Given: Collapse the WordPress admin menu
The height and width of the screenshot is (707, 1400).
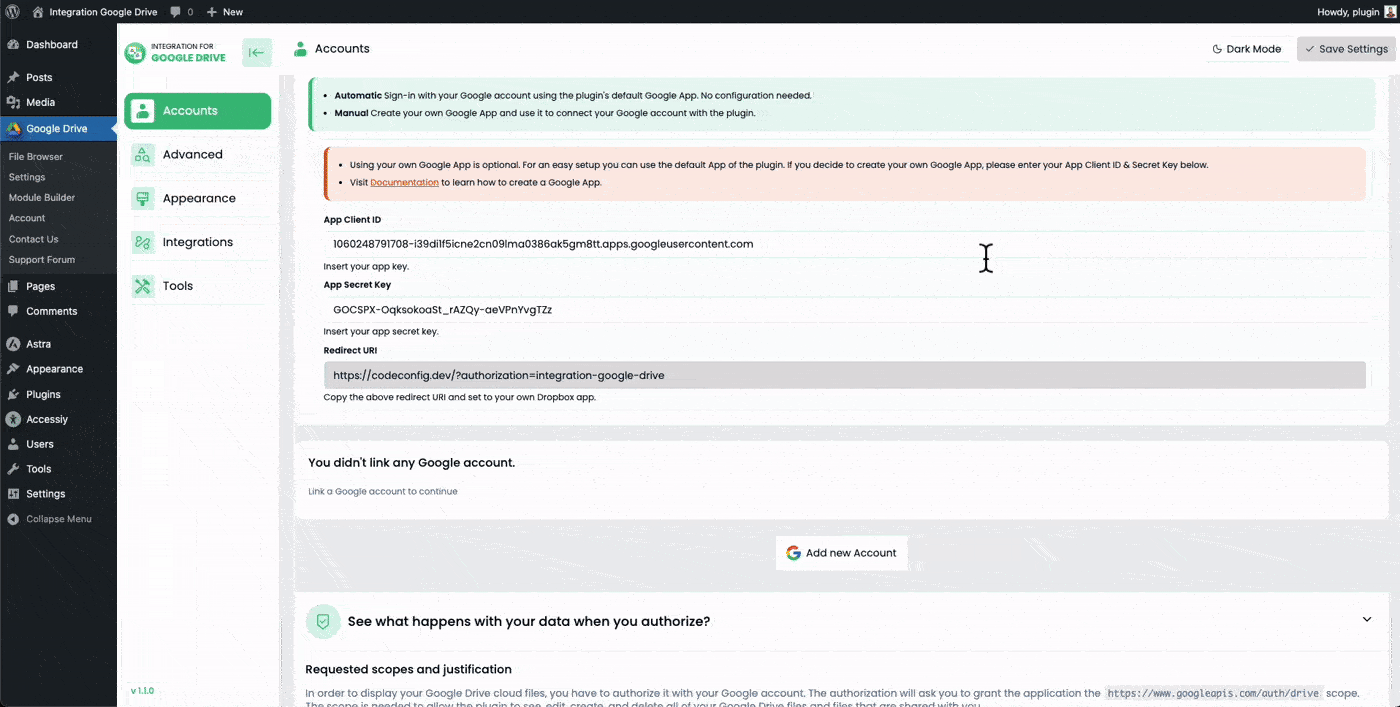Looking at the screenshot, I should tap(50, 519).
